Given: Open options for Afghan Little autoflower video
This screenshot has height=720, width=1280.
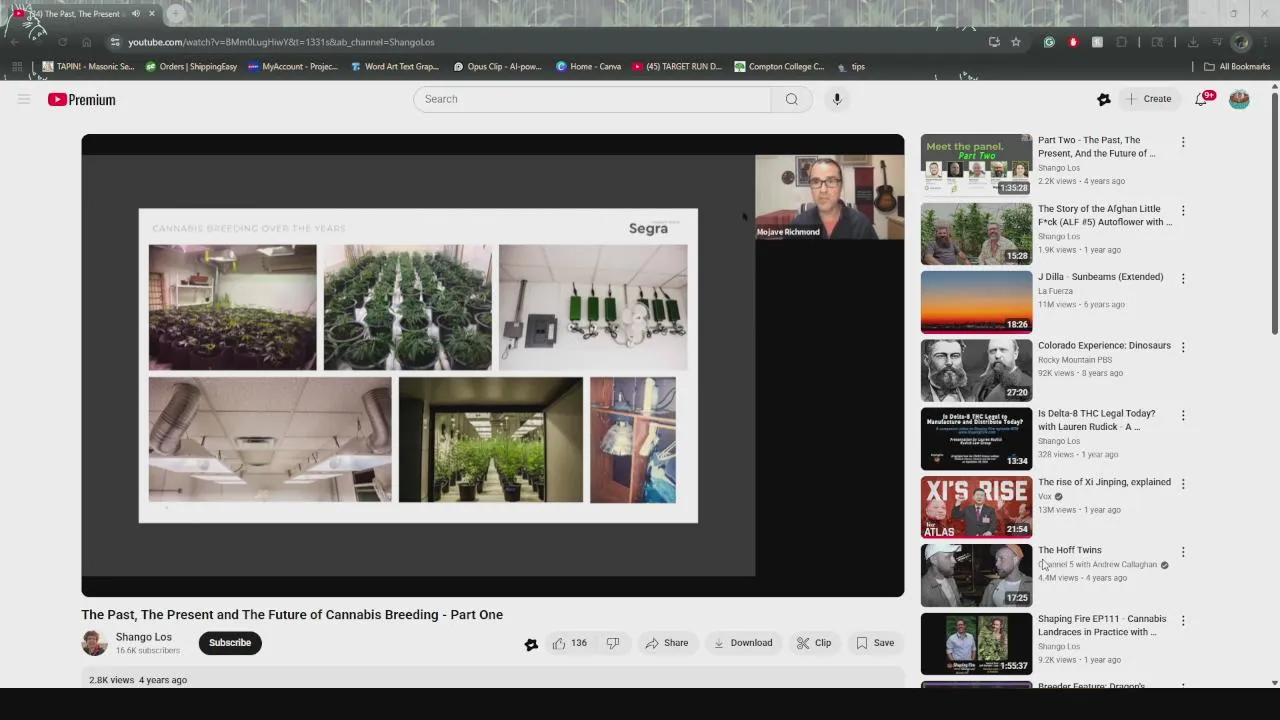Looking at the screenshot, I should [1183, 211].
